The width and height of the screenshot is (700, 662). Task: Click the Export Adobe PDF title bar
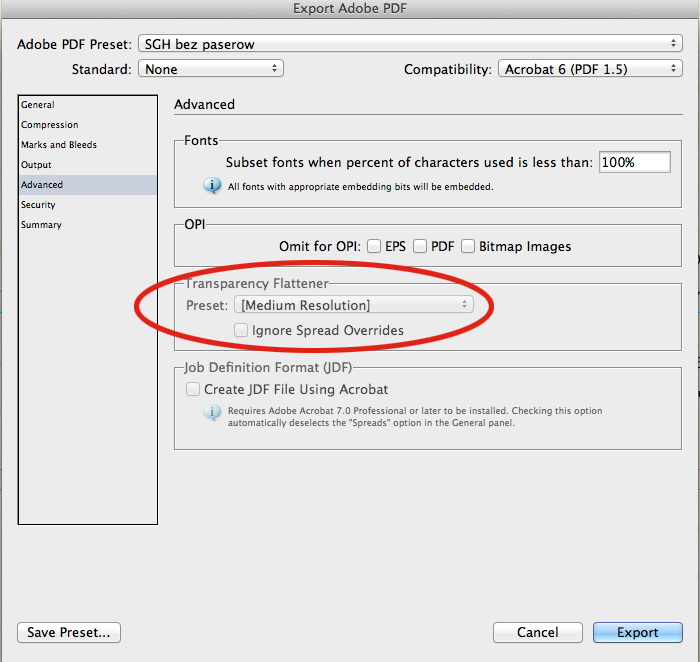click(x=350, y=8)
